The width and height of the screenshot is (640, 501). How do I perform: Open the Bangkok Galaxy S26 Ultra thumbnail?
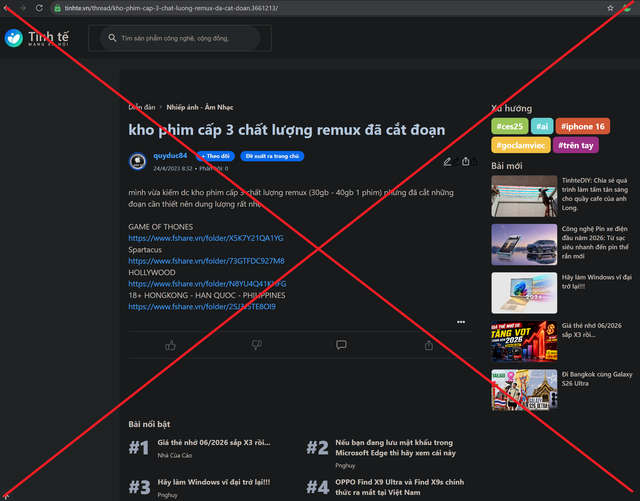(524, 390)
